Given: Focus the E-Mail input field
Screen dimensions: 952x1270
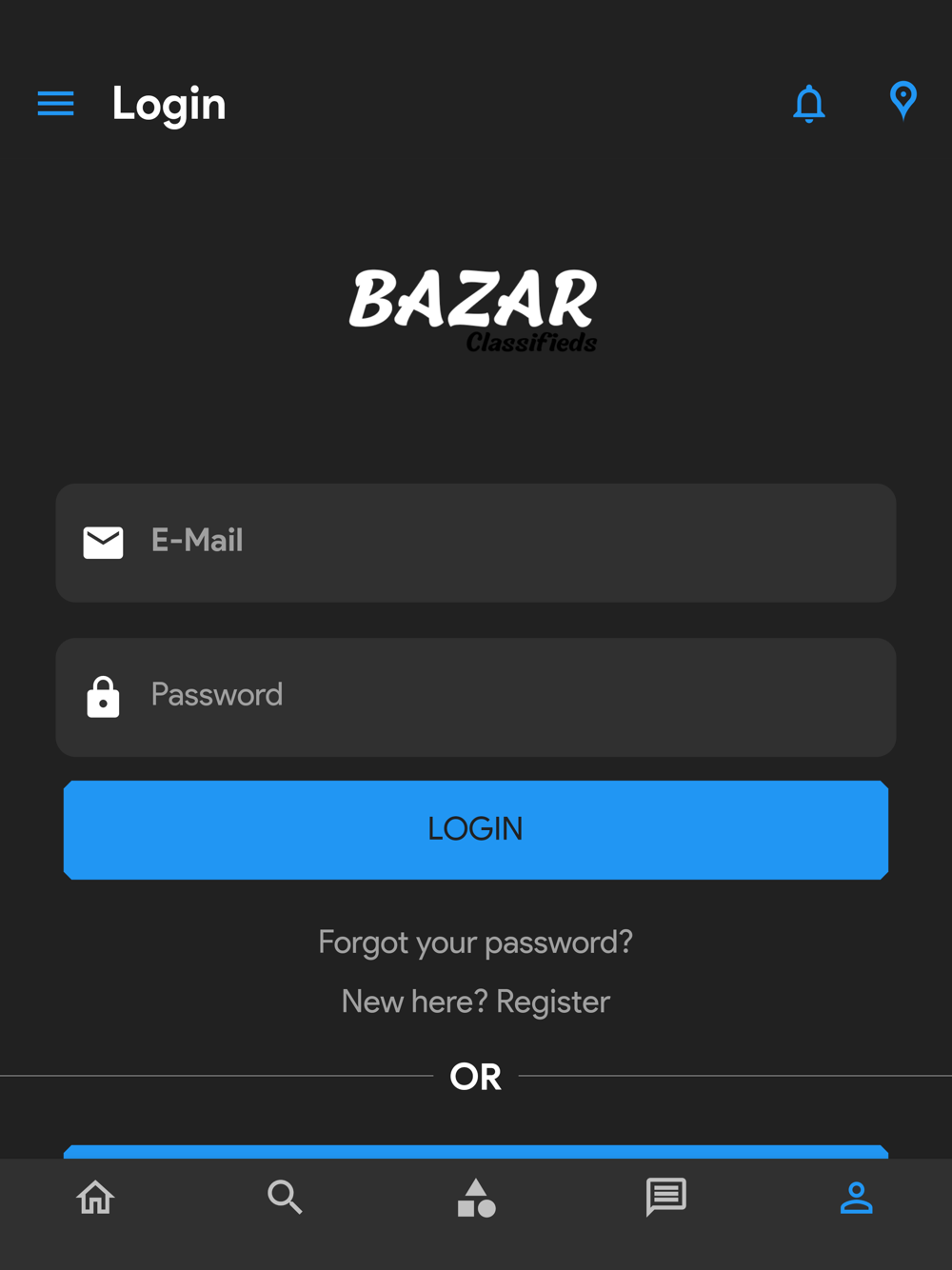Looking at the screenshot, I should (476, 543).
